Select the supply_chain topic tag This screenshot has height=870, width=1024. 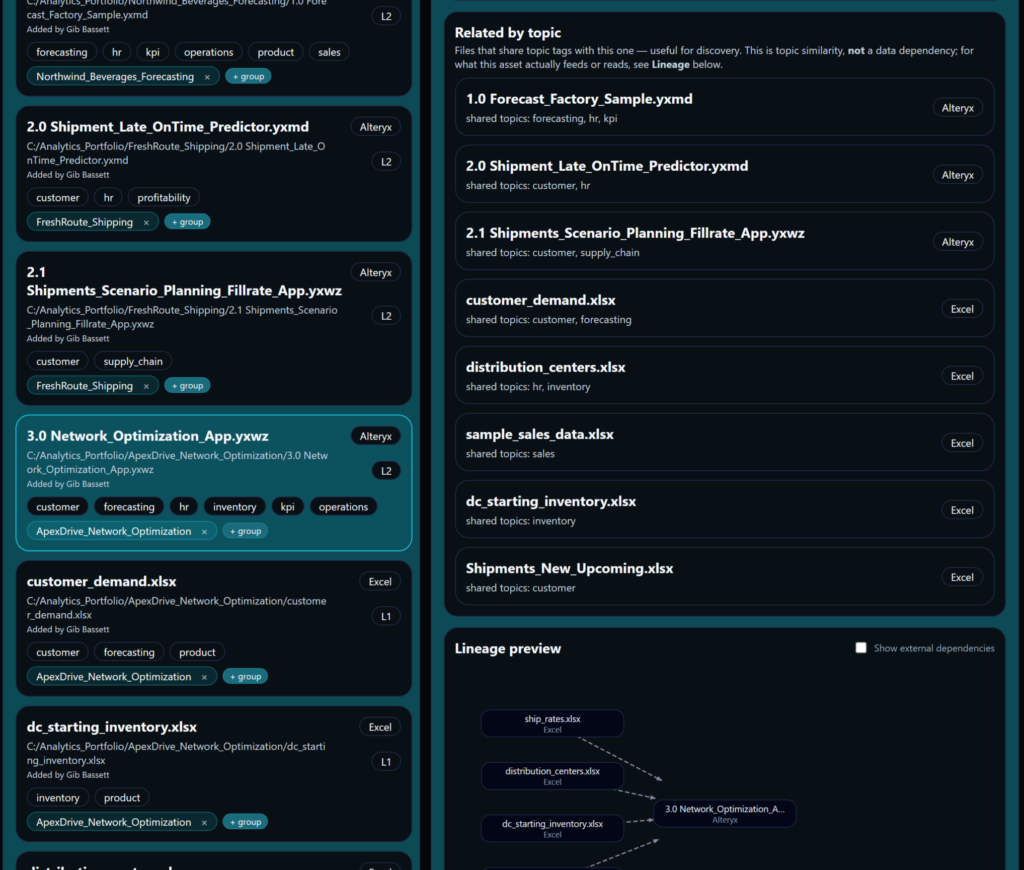coord(133,361)
